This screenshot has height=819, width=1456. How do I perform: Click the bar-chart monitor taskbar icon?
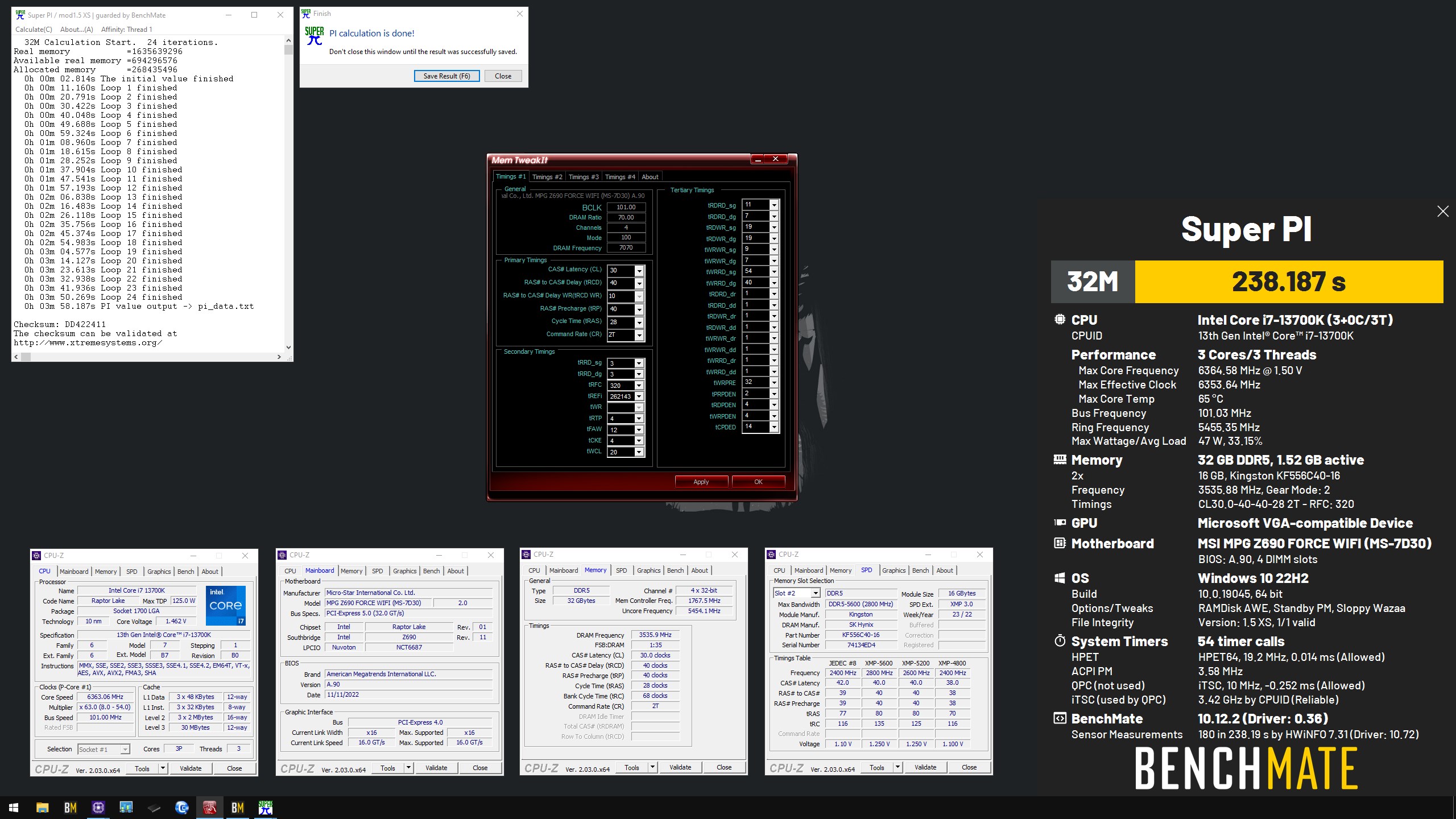[126, 808]
